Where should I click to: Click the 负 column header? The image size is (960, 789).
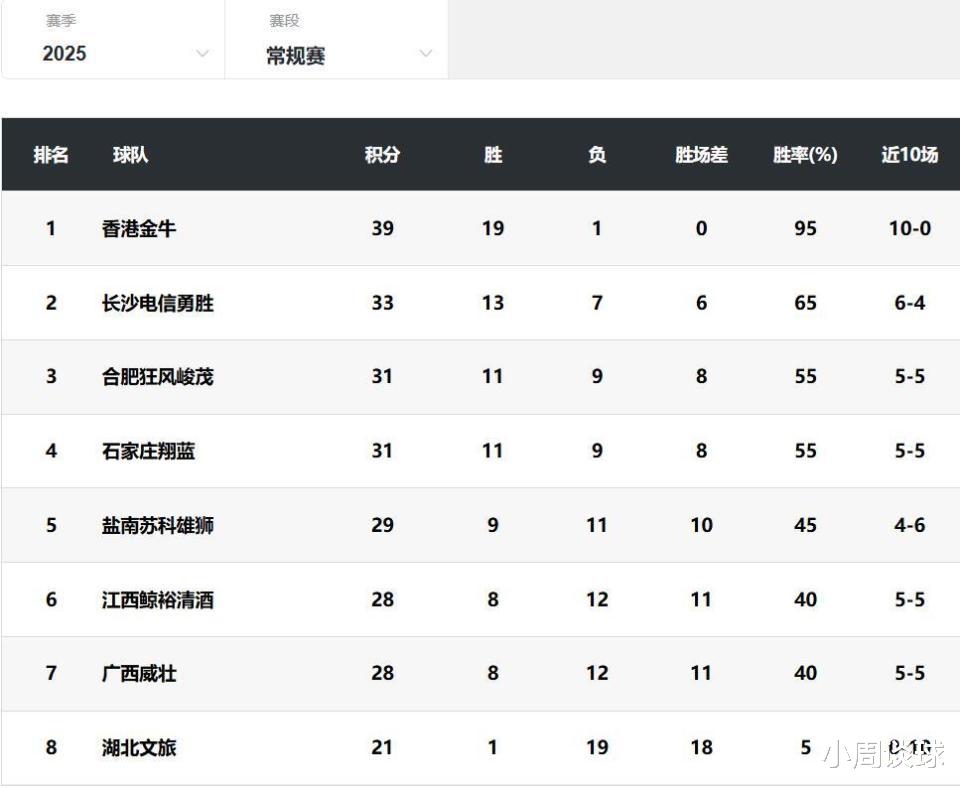click(x=597, y=155)
